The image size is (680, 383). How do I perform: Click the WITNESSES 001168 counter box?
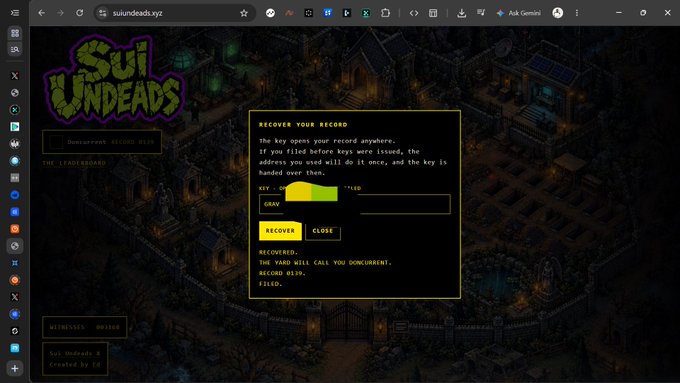coord(85,327)
